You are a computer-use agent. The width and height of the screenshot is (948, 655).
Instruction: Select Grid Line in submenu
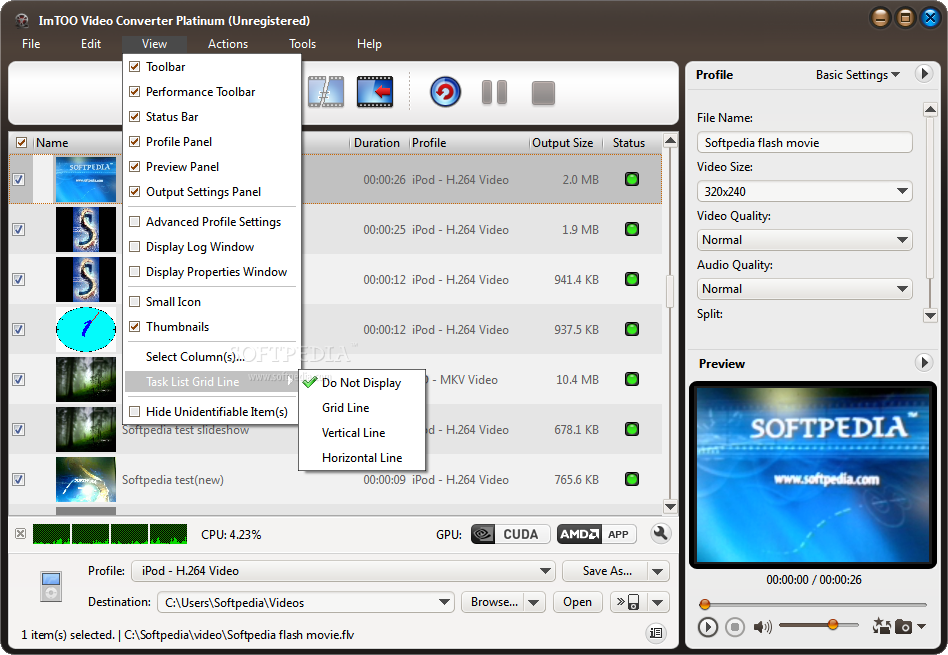coord(362,408)
